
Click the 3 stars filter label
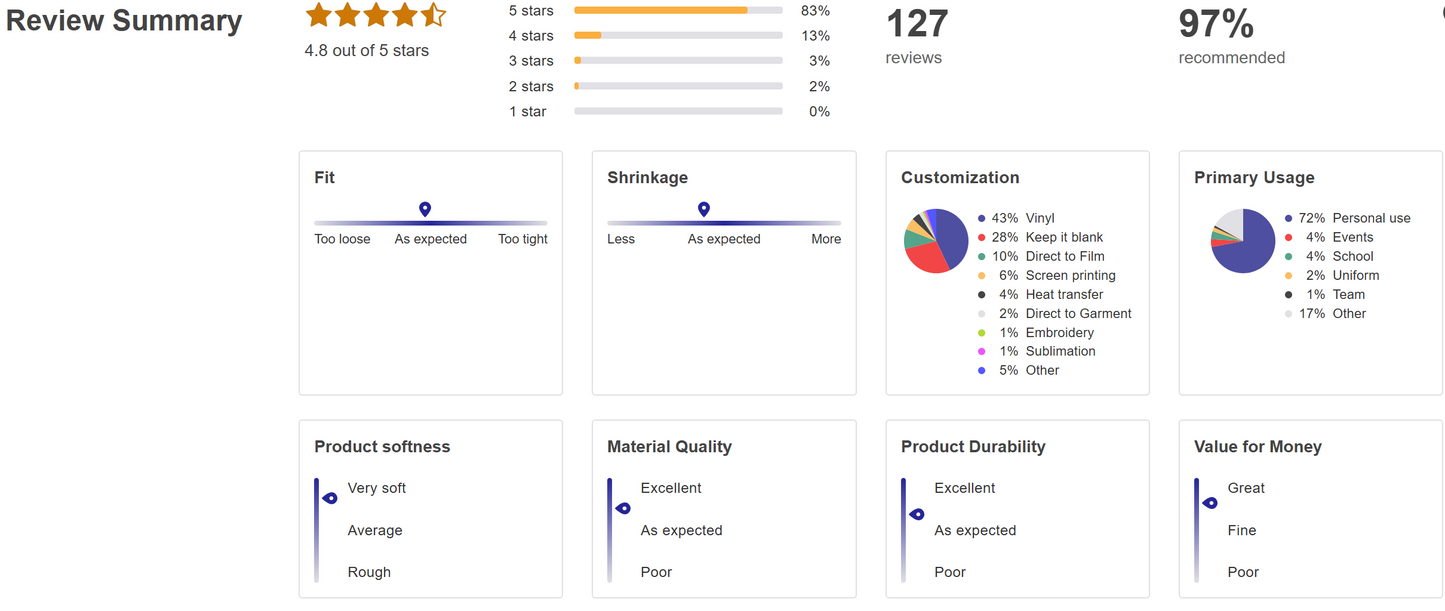click(x=531, y=61)
